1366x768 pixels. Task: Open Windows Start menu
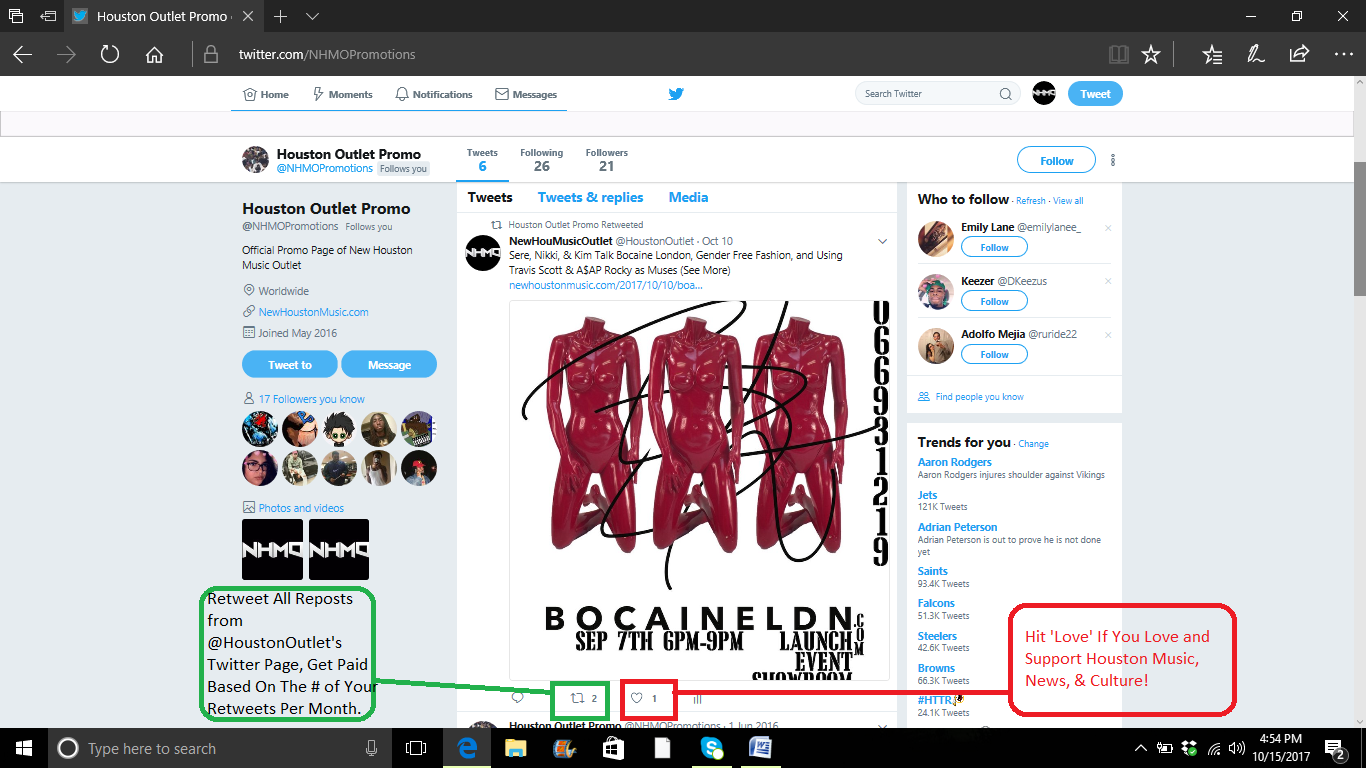[x=23, y=748]
